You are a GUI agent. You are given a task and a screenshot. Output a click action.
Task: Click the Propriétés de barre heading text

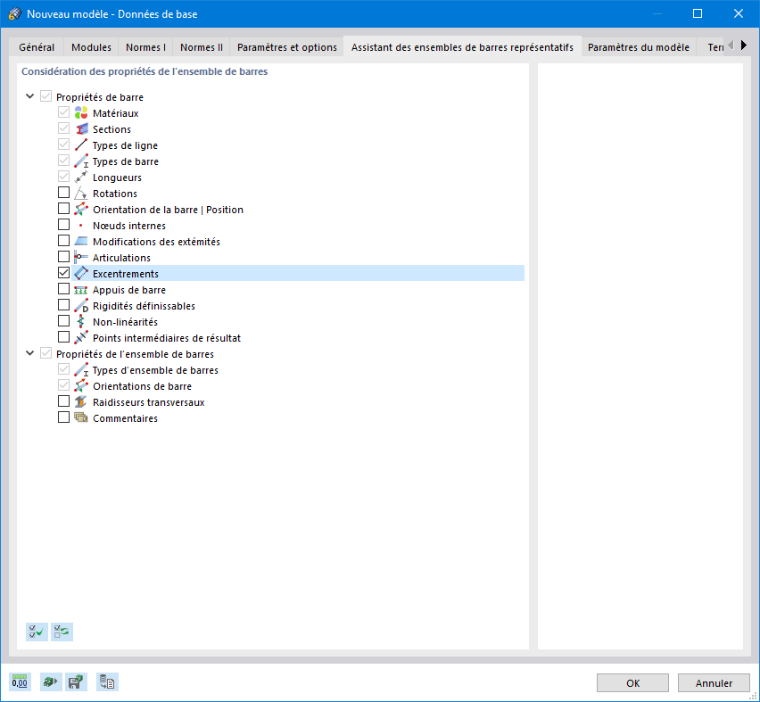[x=100, y=97]
